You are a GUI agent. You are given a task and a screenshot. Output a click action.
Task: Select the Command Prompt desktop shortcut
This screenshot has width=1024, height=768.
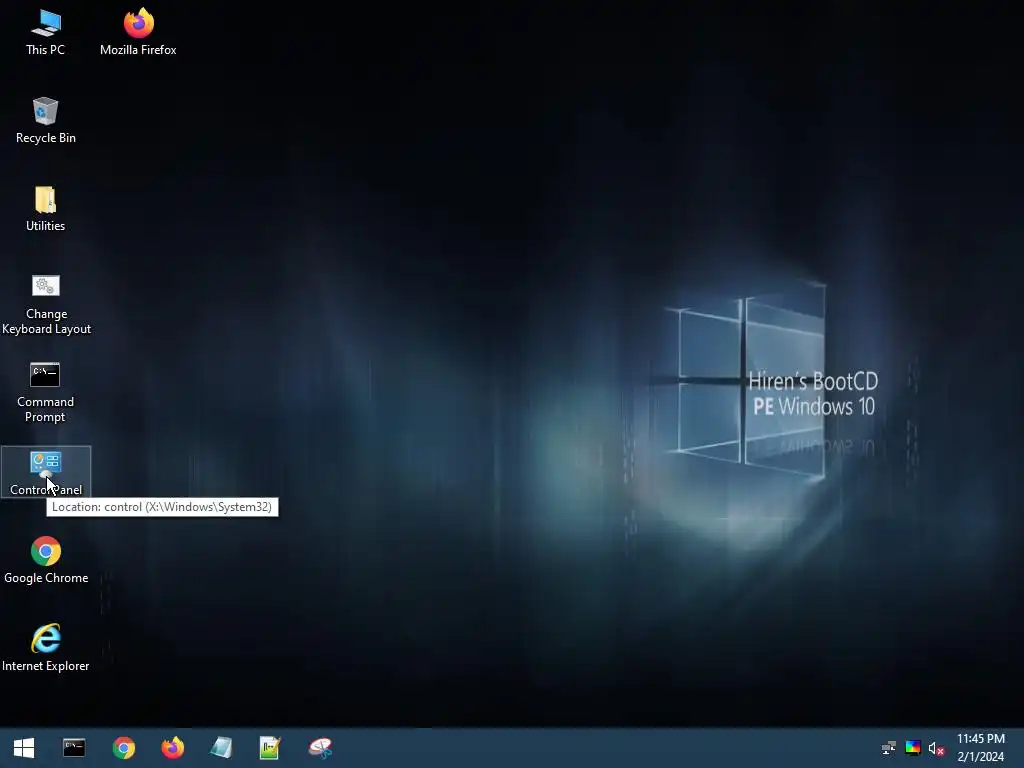click(x=46, y=392)
